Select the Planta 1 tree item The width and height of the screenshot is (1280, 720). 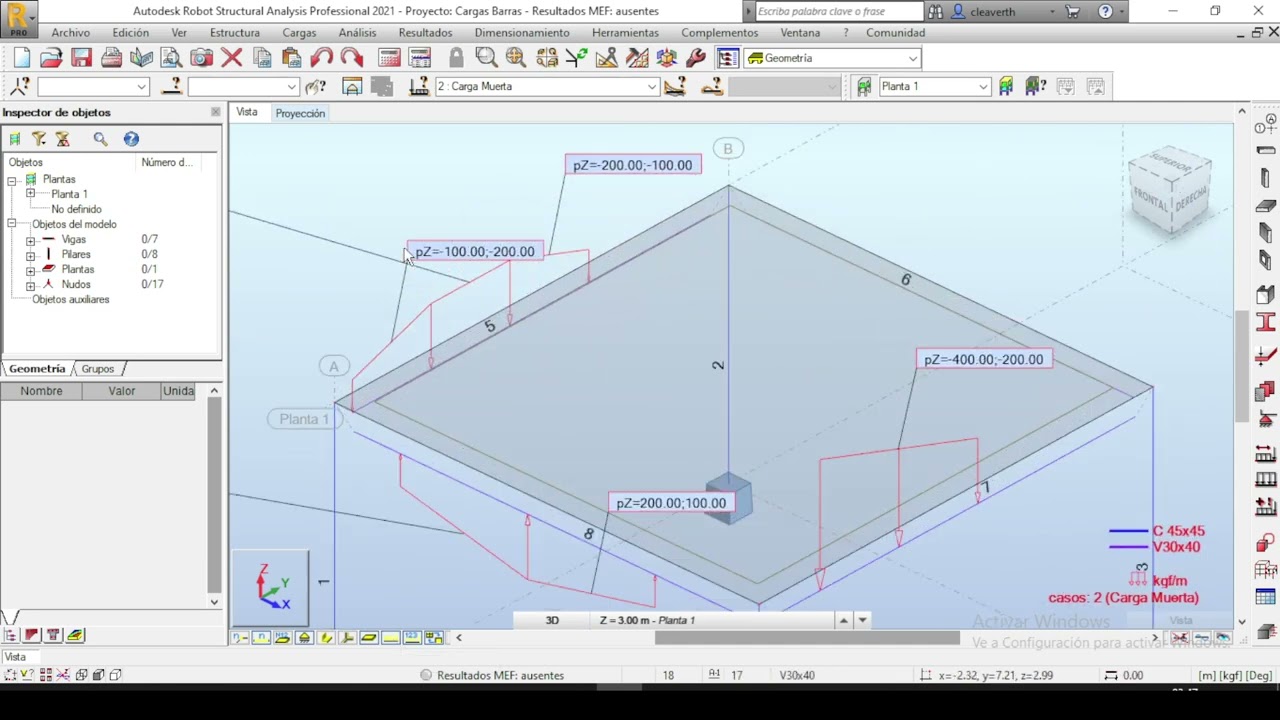69,194
